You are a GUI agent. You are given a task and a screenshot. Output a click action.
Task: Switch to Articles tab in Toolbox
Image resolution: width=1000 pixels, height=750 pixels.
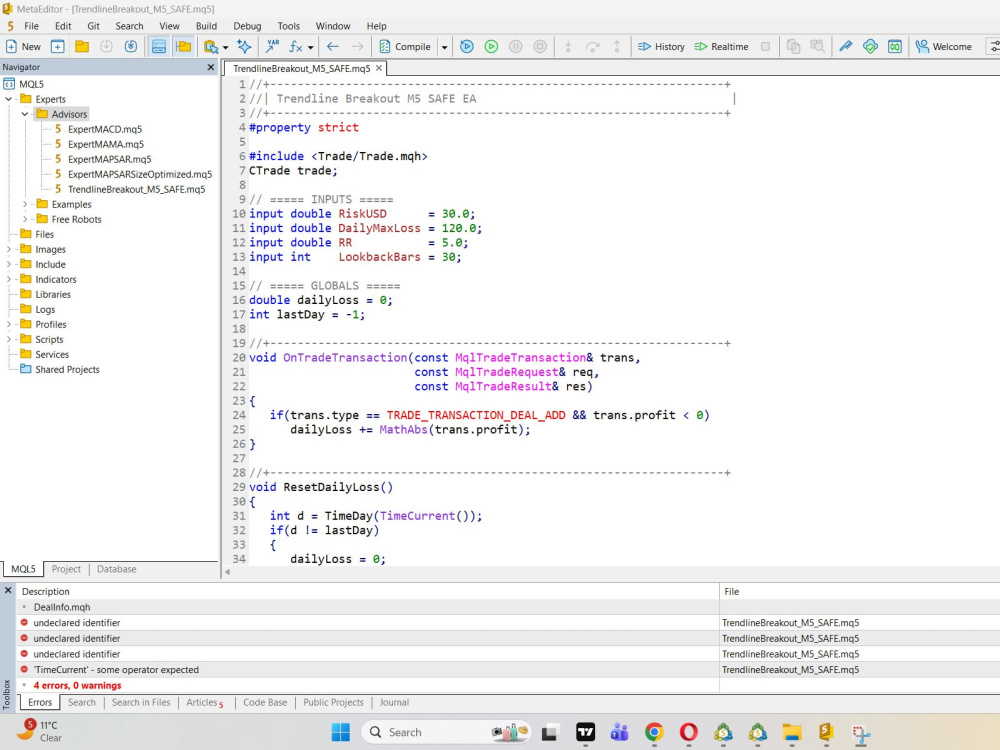tap(205, 702)
